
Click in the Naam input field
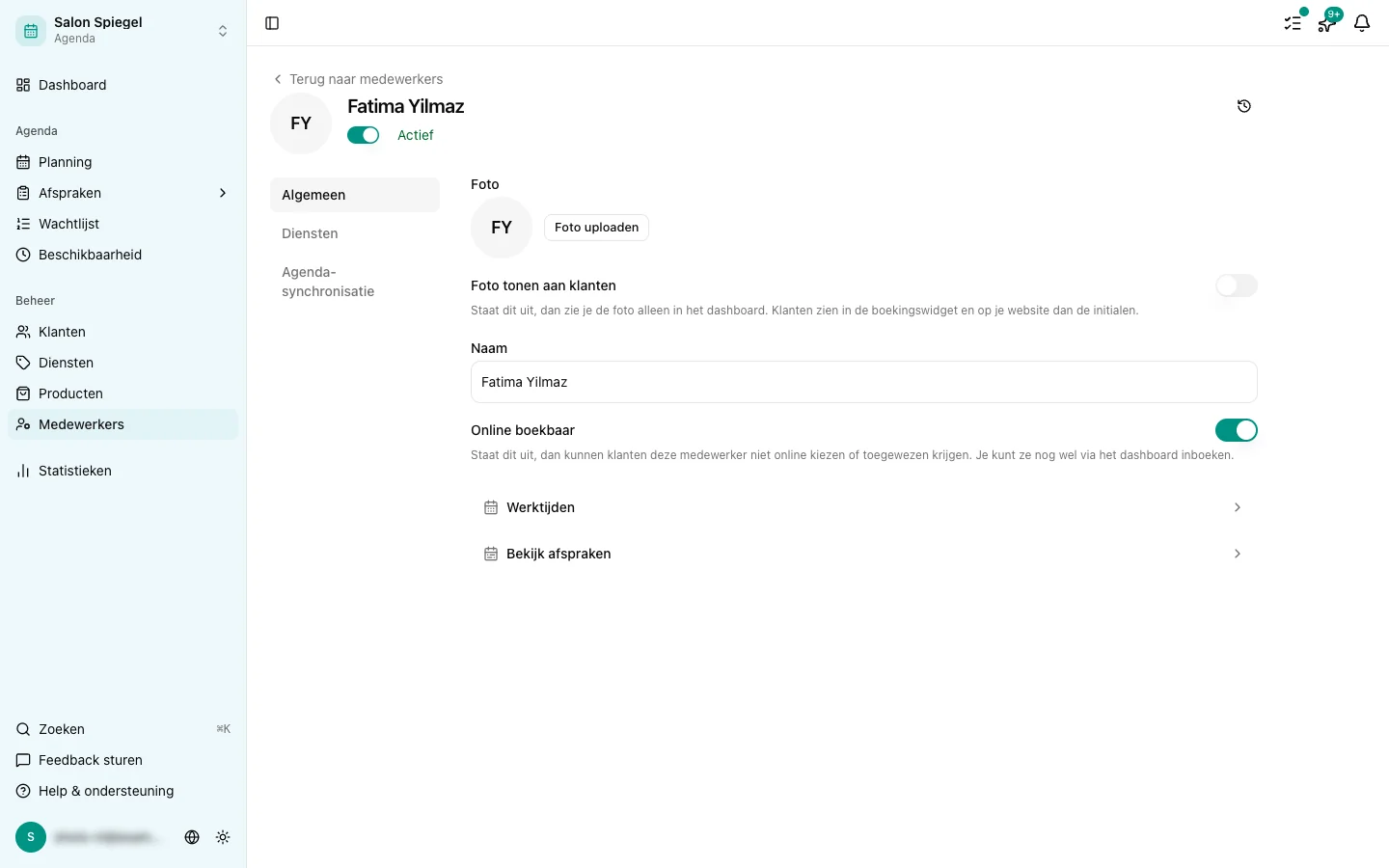(864, 382)
